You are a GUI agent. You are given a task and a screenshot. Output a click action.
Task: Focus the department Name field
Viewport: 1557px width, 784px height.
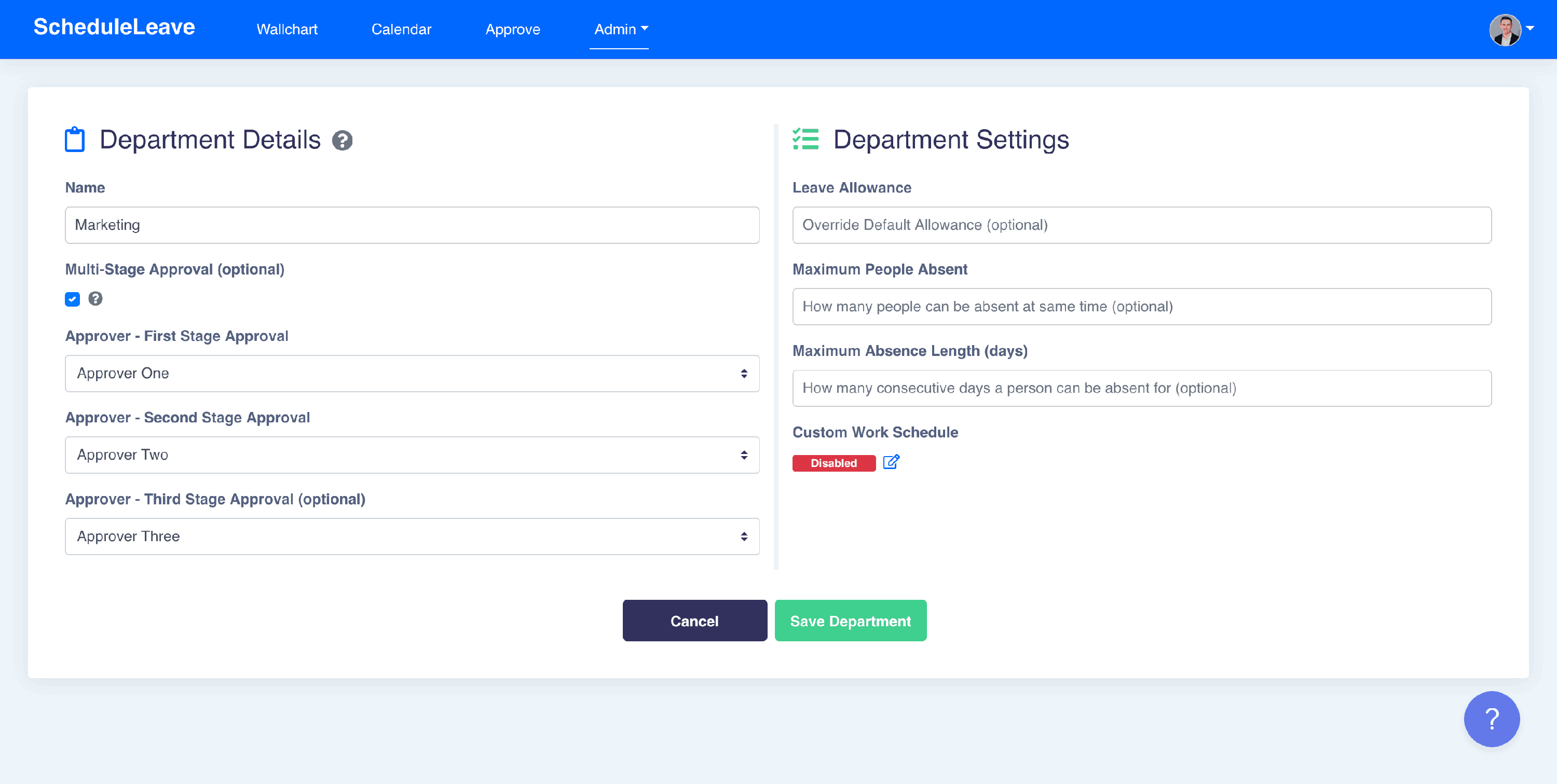[x=412, y=225]
